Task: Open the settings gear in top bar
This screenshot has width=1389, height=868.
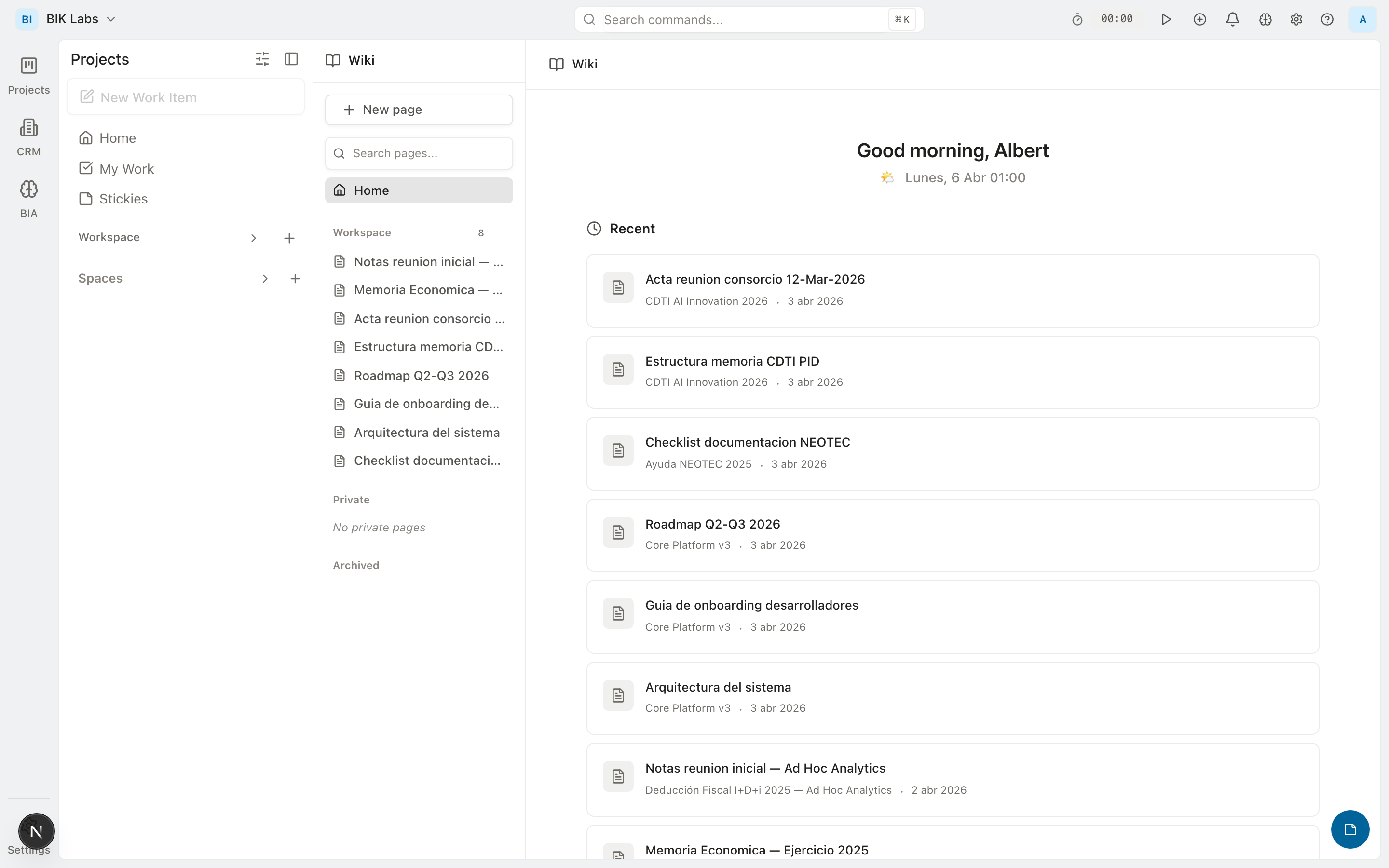Action: pos(1296,19)
